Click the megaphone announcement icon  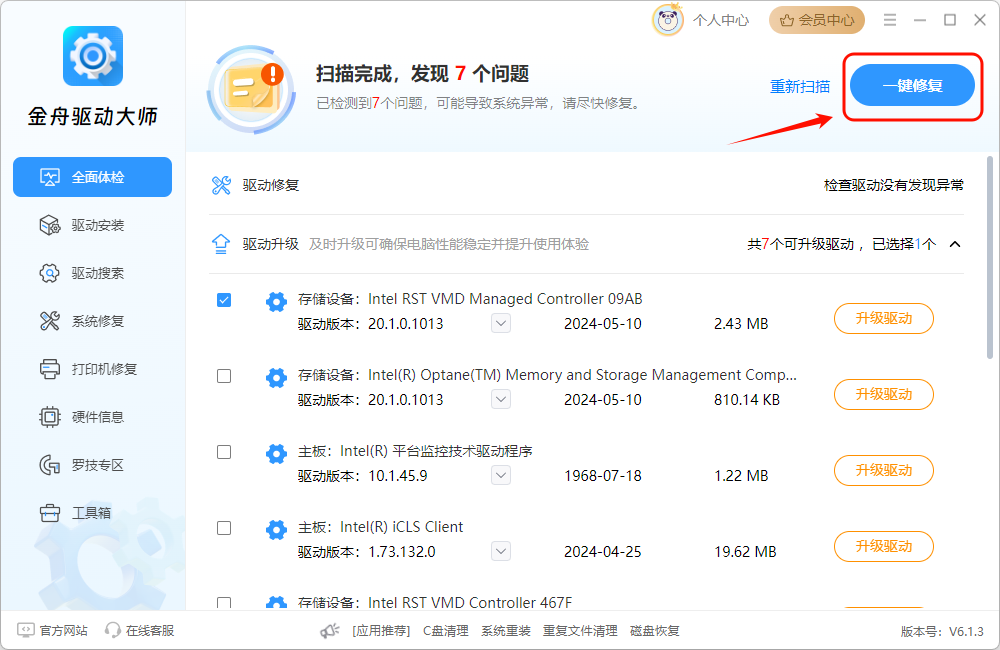point(330,631)
